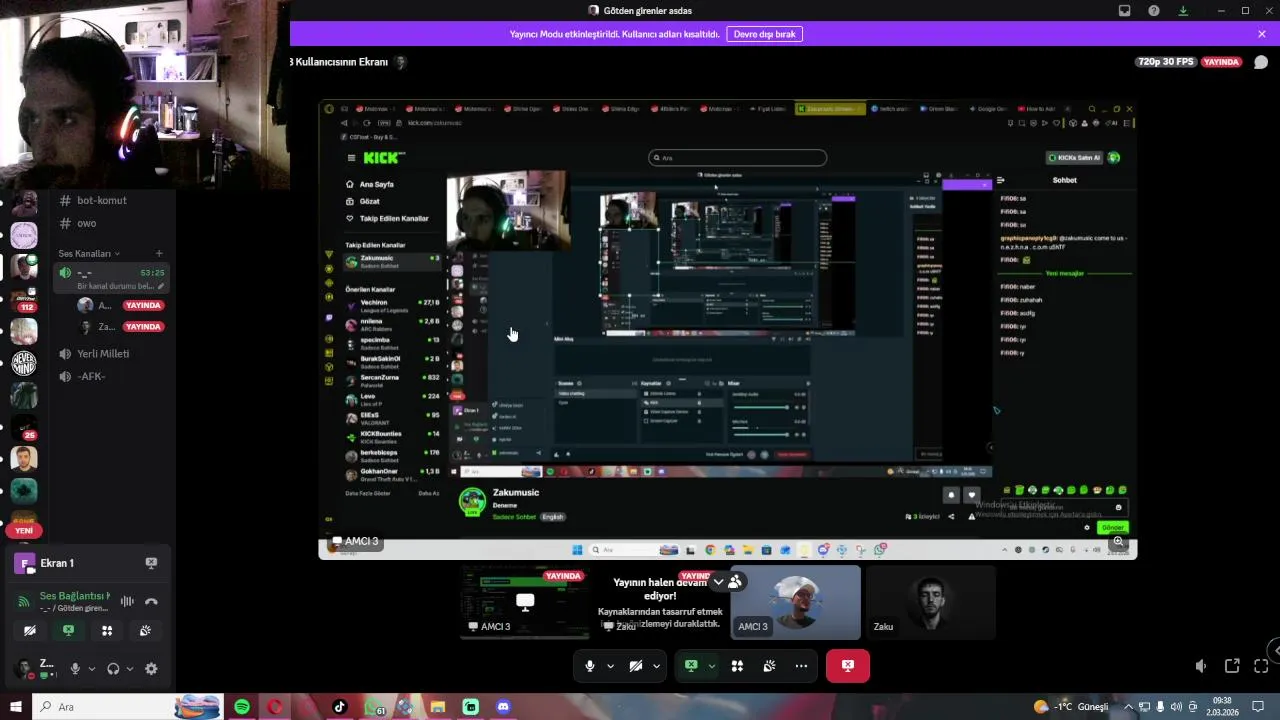Add a channel with the Ses Kanalları plus icon
1280x720 pixels.
(x=159, y=254)
